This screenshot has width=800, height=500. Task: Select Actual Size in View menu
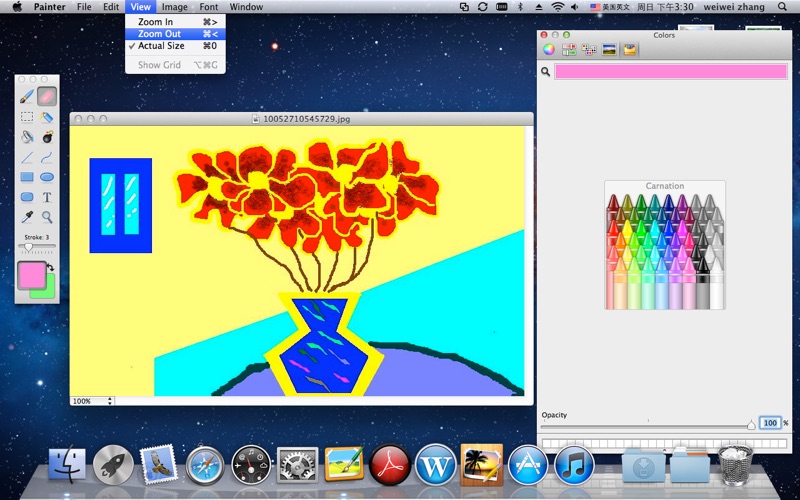tap(175, 45)
